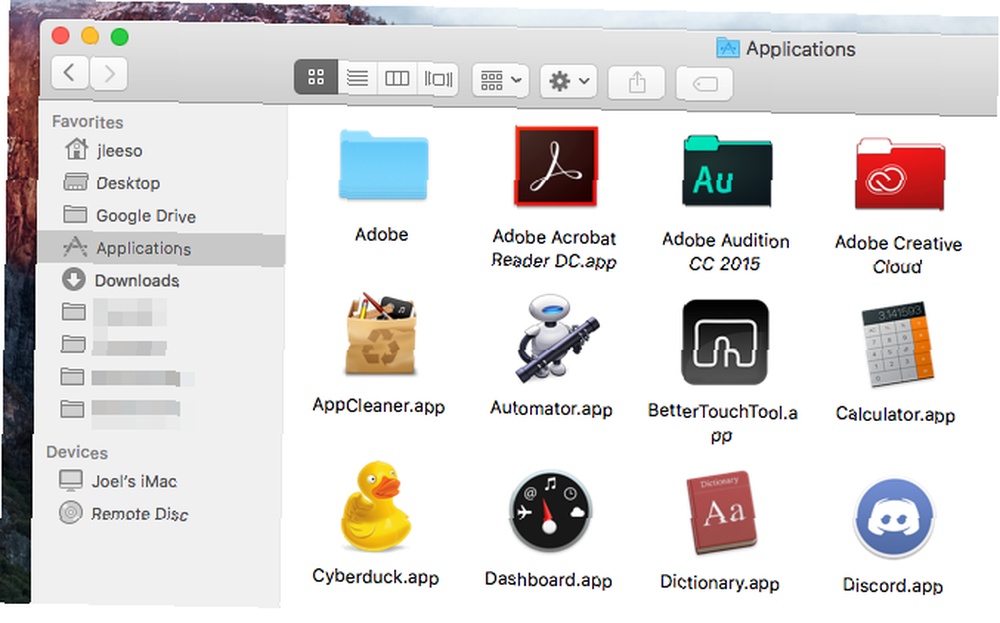The image size is (1000, 623).
Task: Click the Share toolbar button
Action: click(x=636, y=82)
